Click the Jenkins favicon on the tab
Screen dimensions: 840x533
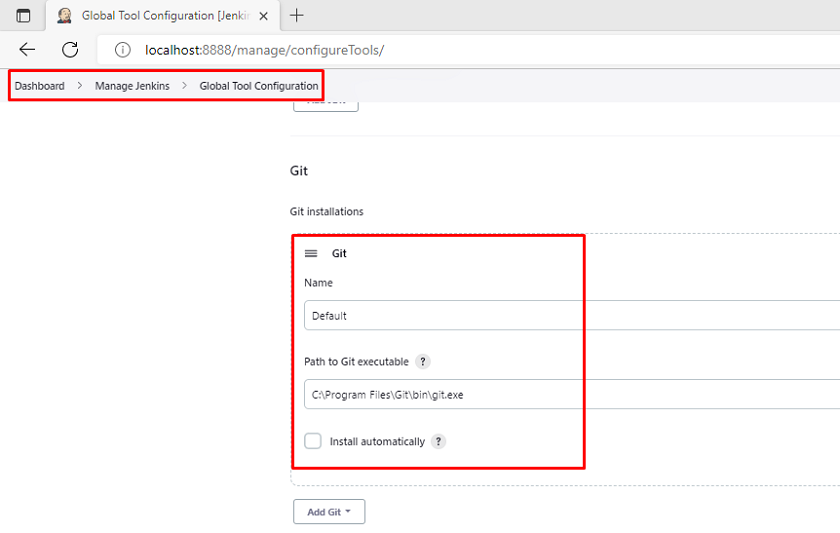[x=65, y=15]
